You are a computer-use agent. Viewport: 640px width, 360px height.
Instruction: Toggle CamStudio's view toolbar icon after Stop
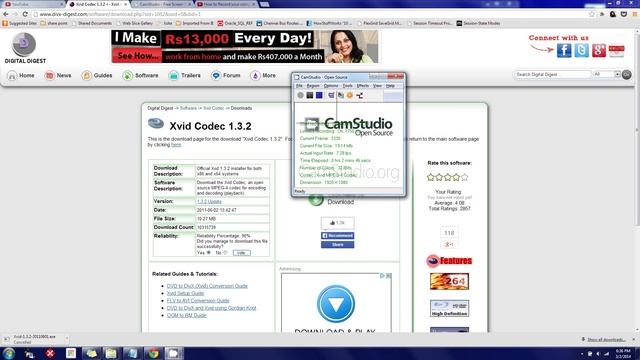(331, 95)
